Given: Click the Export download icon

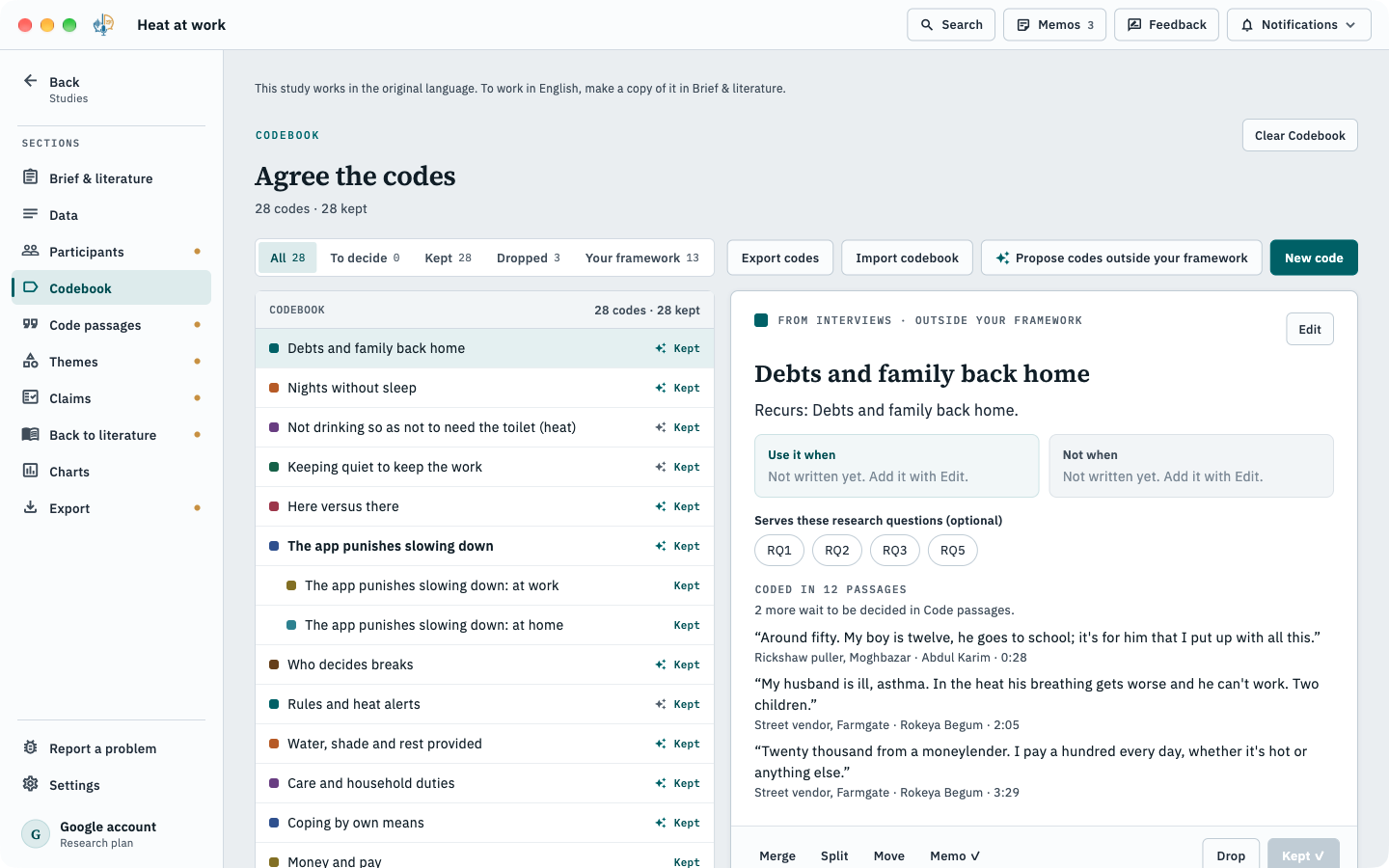Looking at the screenshot, I should (x=31, y=507).
